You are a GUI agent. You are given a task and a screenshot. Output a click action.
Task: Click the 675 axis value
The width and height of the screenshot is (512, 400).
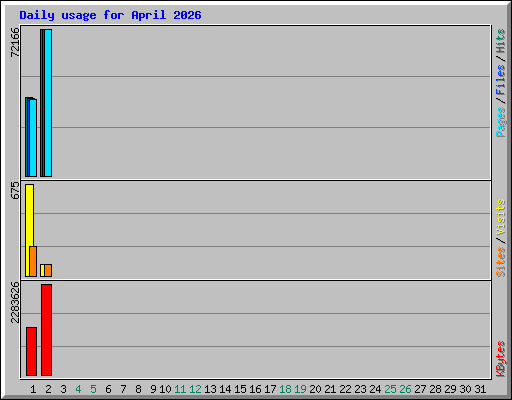[x=15, y=190]
